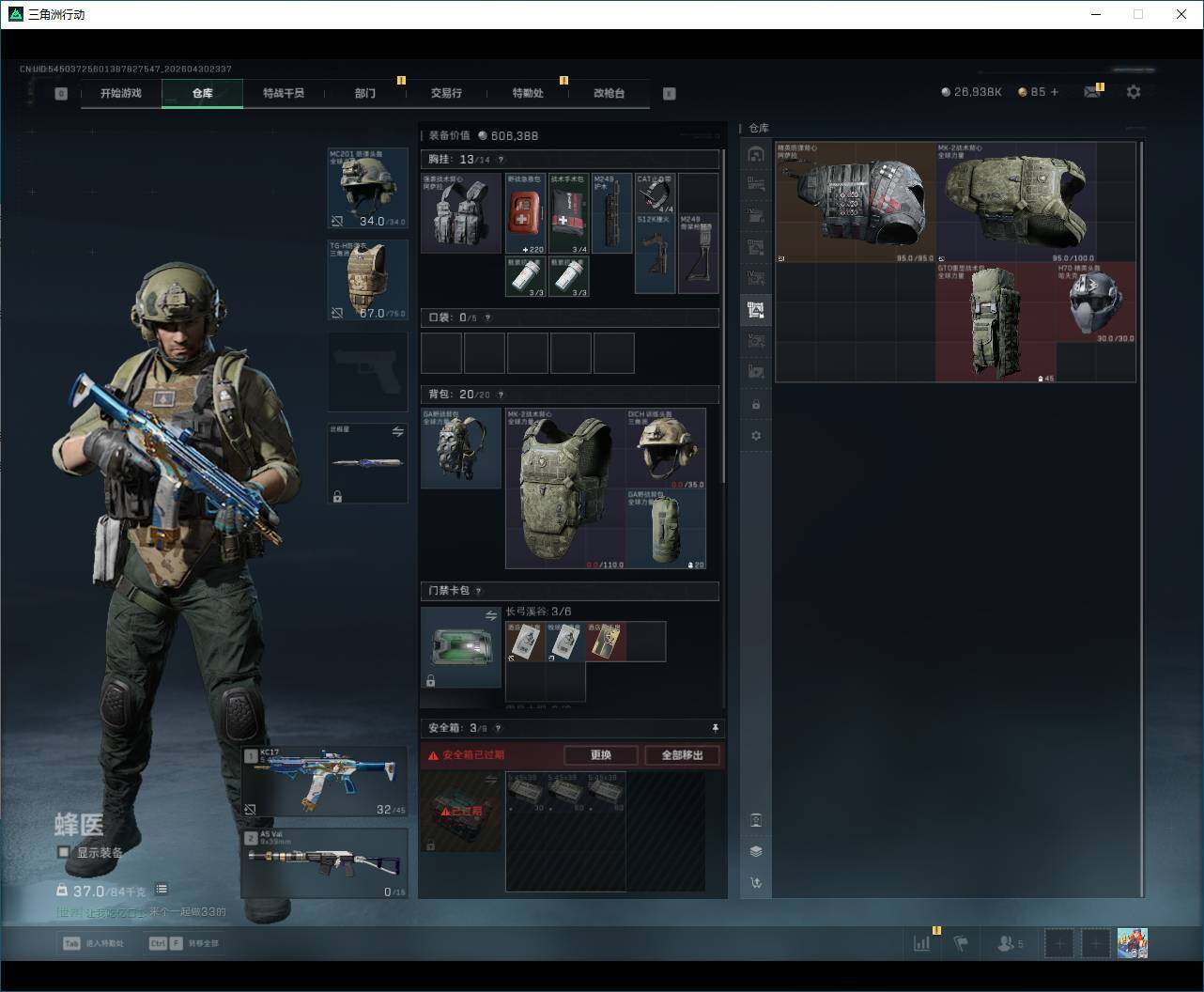Click the safe-storage icon above the layers icon
Viewport: 1204px width, 992px height.
[756, 820]
